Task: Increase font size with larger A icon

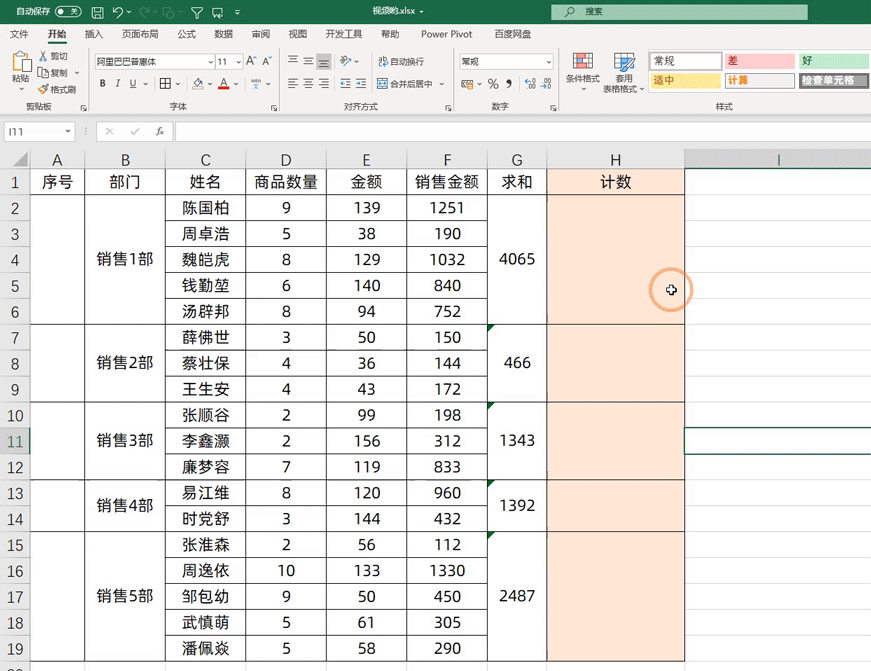Action: point(251,61)
